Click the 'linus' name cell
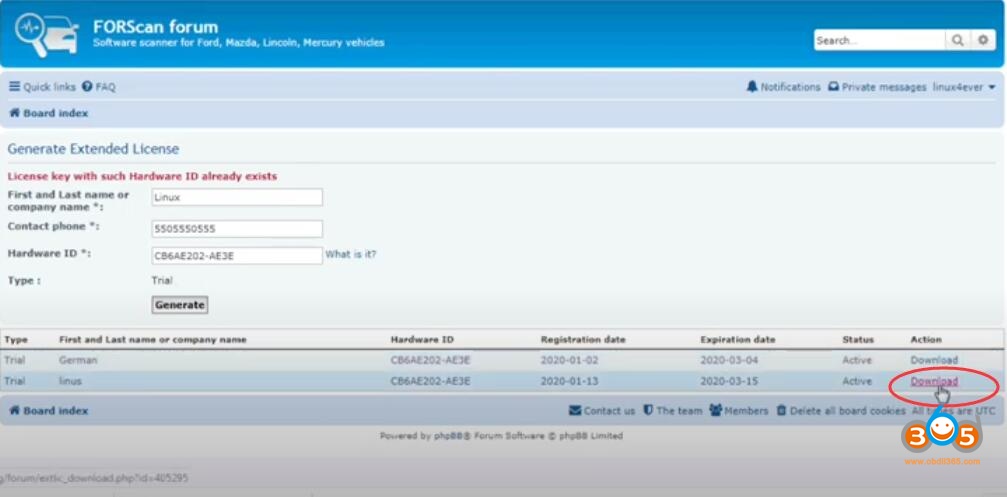Image resolution: width=1007 pixels, height=497 pixels. click(x=70, y=381)
